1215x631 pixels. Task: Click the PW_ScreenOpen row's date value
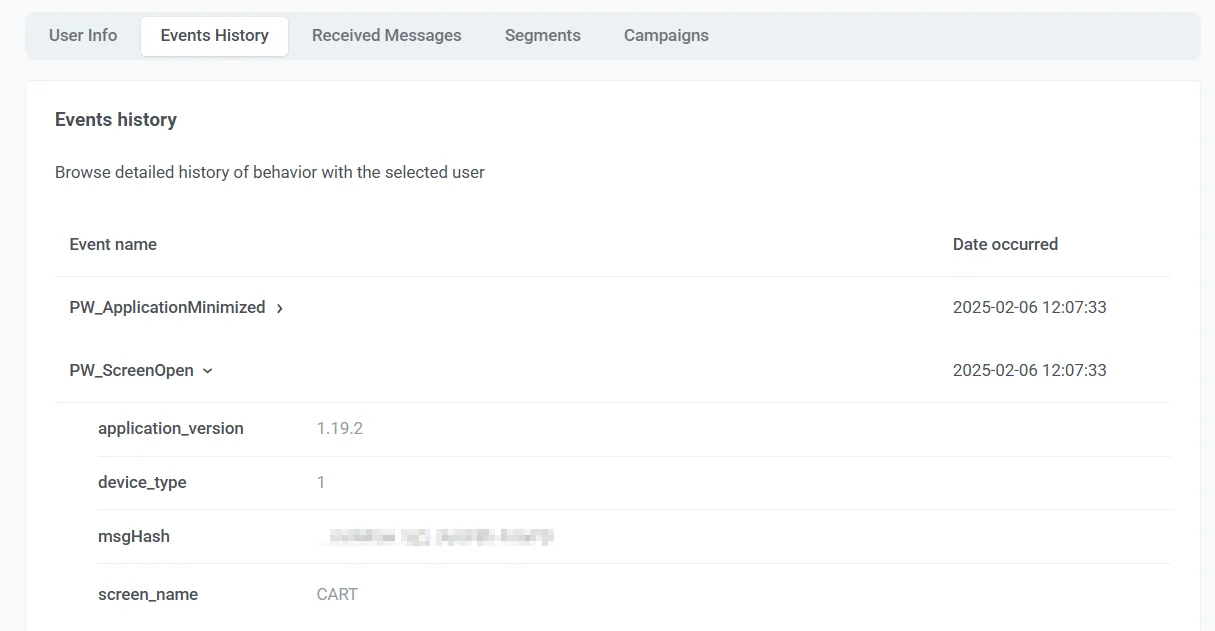click(x=1029, y=370)
